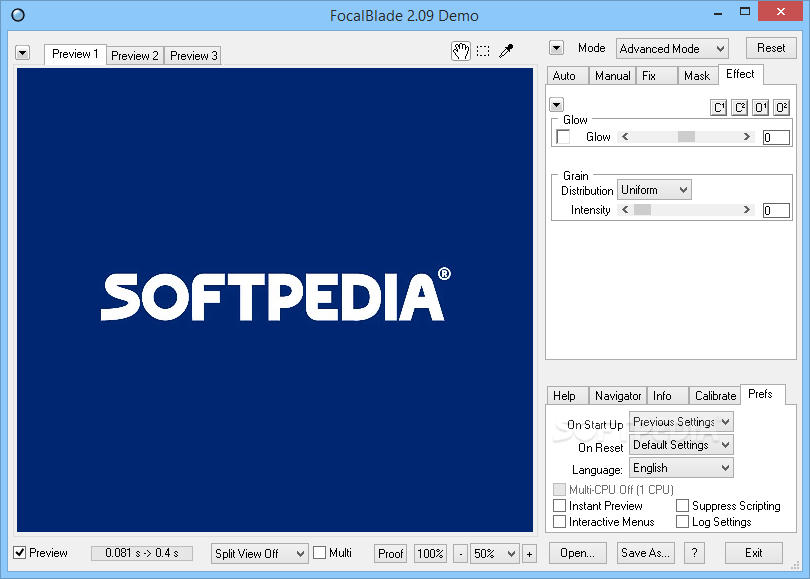Click the Proof button
Image resolution: width=810 pixels, height=579 pixels.
click(390, 554)
